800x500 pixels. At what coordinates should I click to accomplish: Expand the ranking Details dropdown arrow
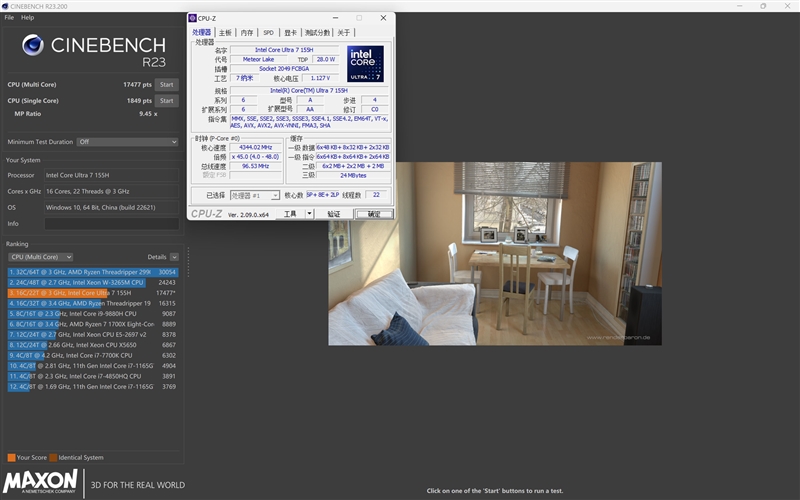[x=174, y=257]
